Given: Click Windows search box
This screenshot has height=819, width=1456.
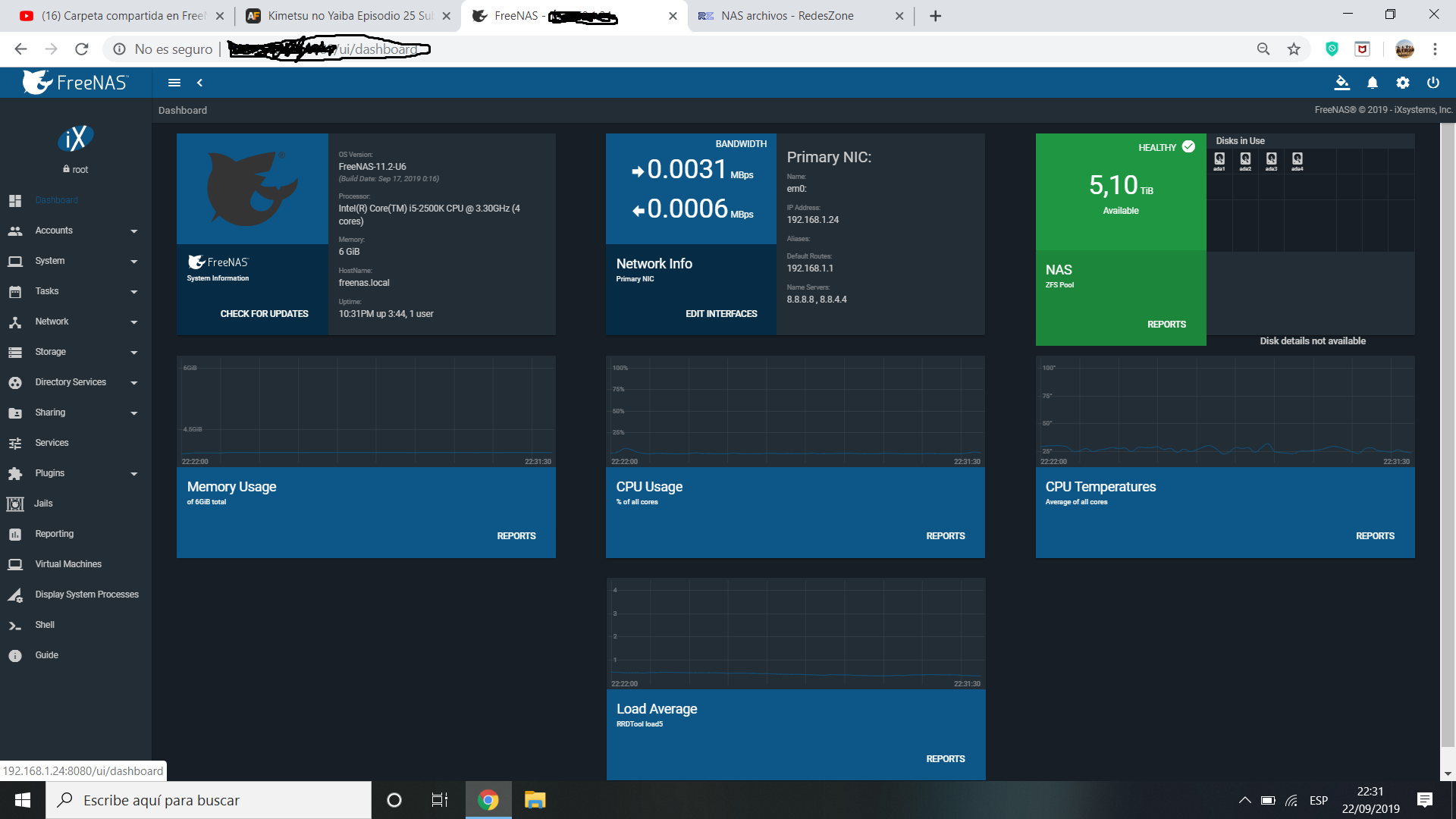Looking at the screenshot, I should pyautogui.click(x=209, y=800).
